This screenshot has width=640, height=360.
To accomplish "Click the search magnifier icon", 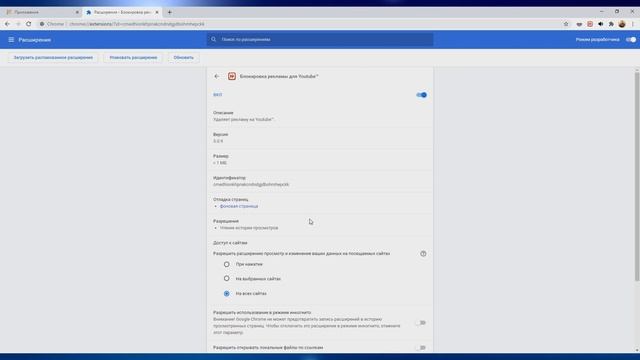I will tap(213, 40).
